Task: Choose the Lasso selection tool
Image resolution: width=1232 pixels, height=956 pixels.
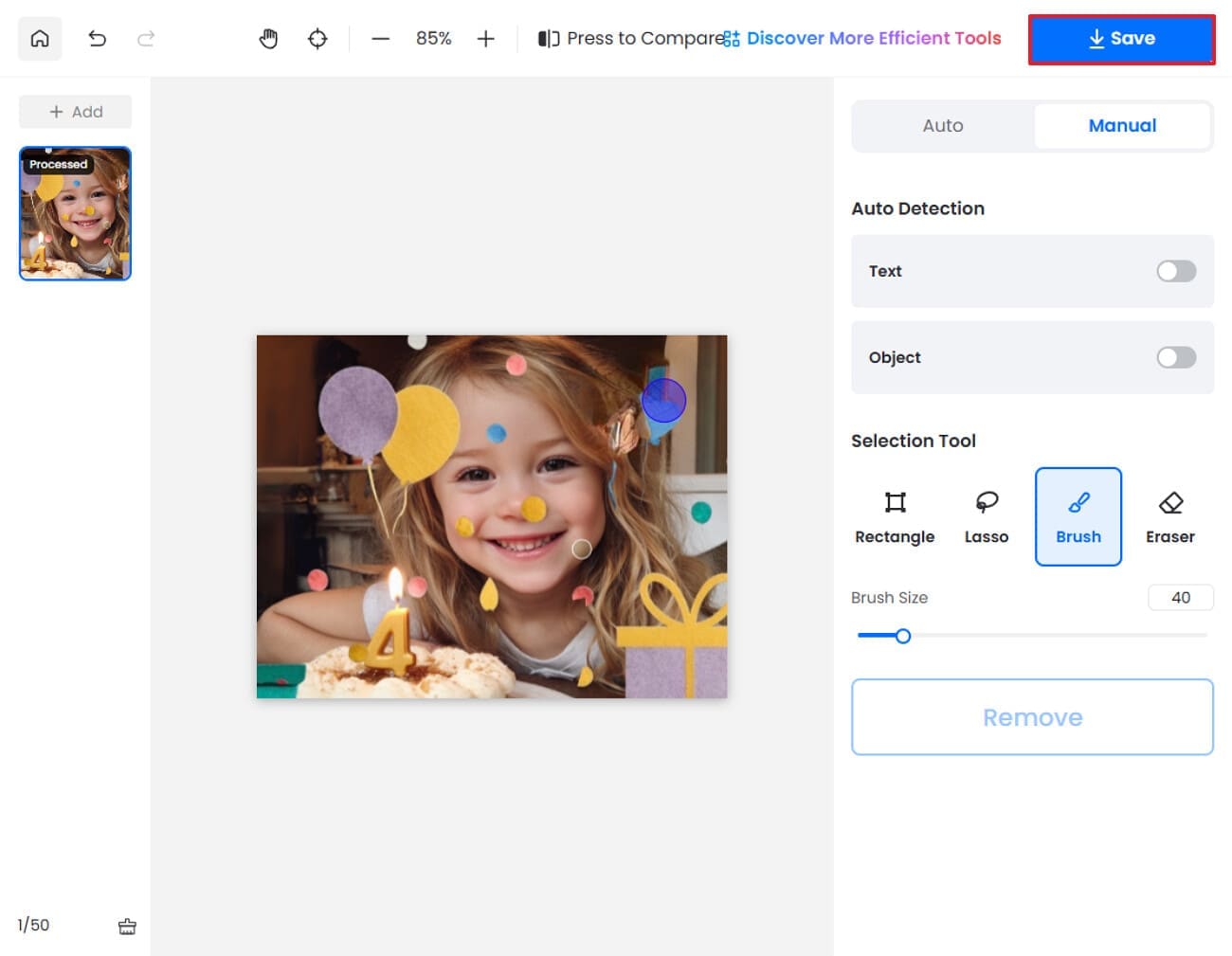Action: coord(987,517)
